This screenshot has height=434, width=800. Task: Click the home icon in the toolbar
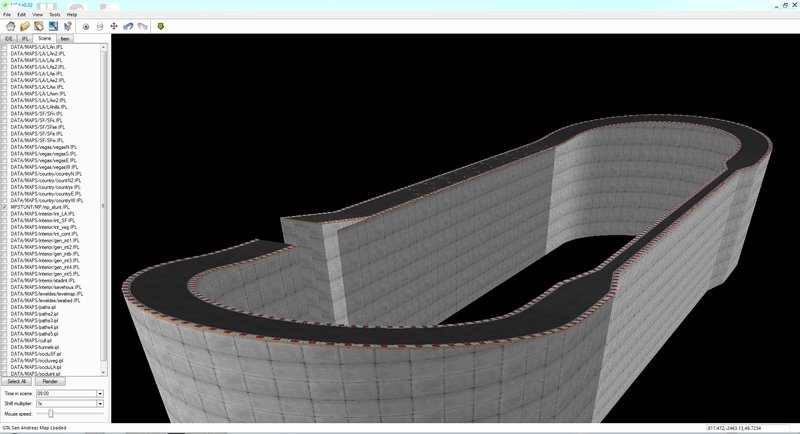click(10, 26)
